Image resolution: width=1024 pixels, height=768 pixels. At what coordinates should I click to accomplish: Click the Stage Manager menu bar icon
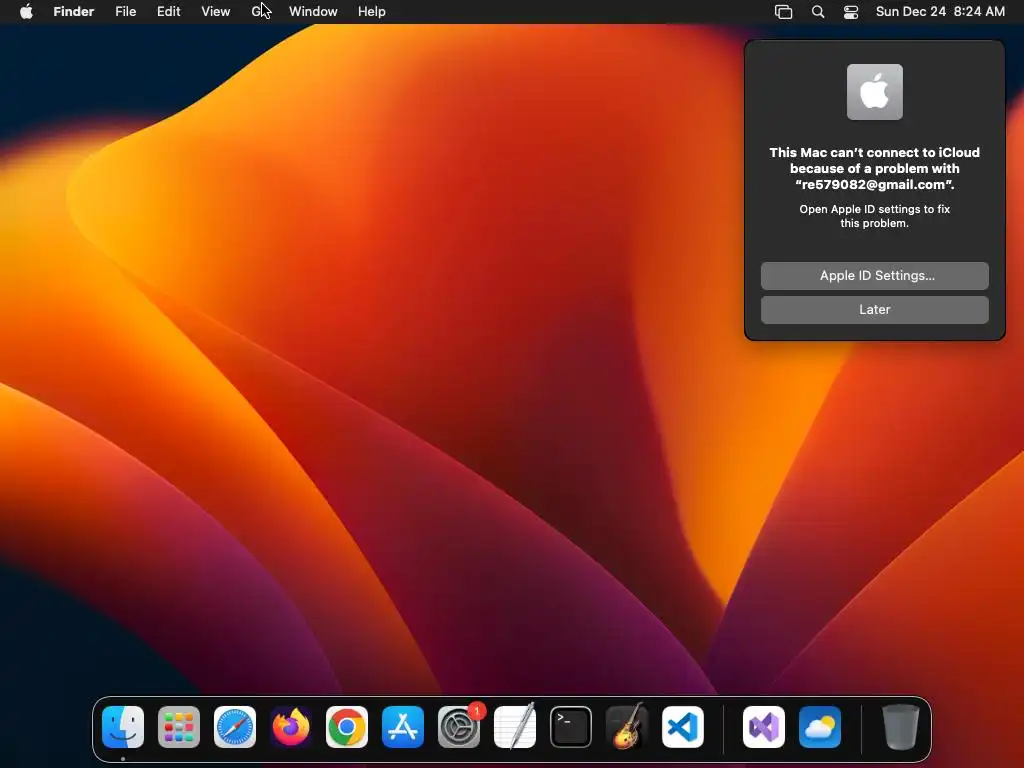click(x=784, y=12)
